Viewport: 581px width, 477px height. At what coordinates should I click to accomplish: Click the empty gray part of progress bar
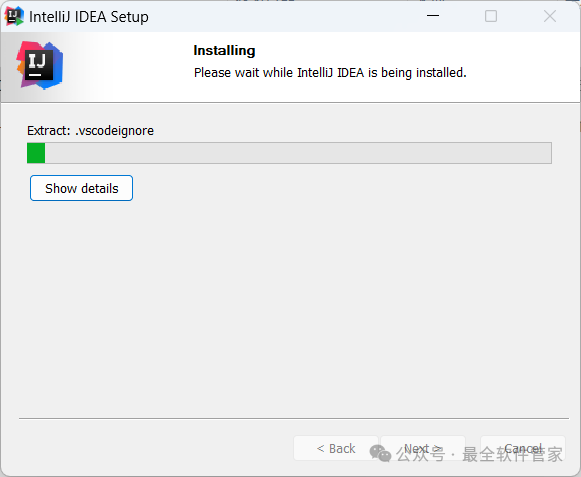point(298,153)
